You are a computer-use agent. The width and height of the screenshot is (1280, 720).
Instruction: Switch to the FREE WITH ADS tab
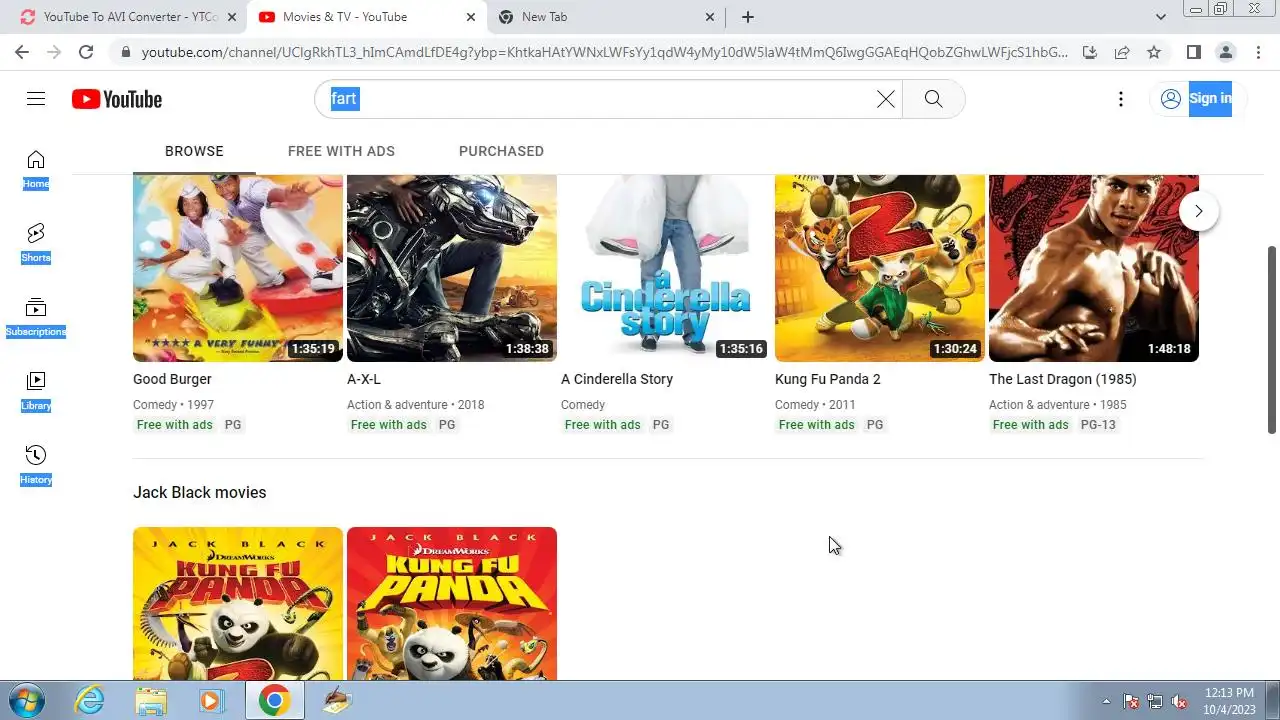(x=341, y=151)
